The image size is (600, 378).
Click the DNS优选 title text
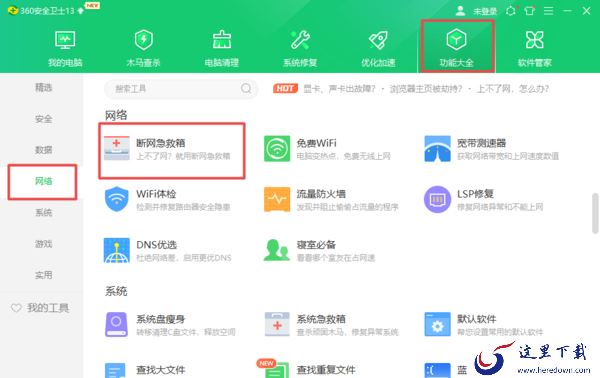157,245
